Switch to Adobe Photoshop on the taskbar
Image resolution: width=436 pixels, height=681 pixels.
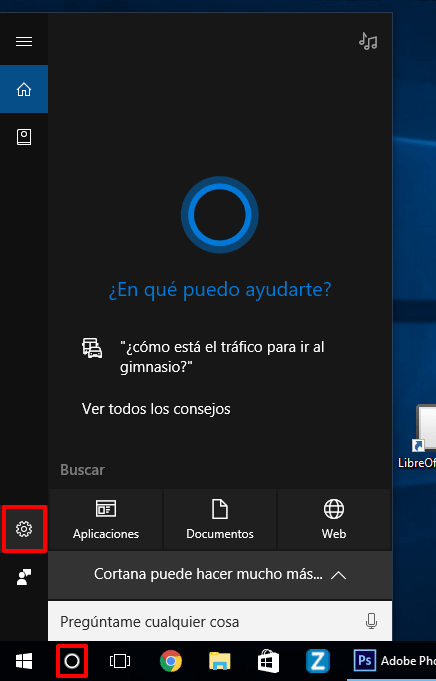pyautogui.click(x=394, y=661)
